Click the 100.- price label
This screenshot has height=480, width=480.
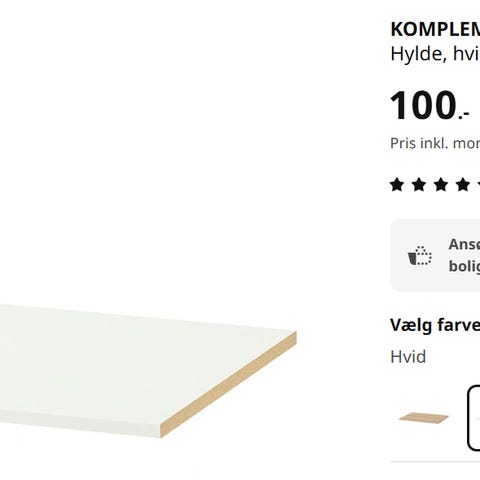[x=430, y=105]
